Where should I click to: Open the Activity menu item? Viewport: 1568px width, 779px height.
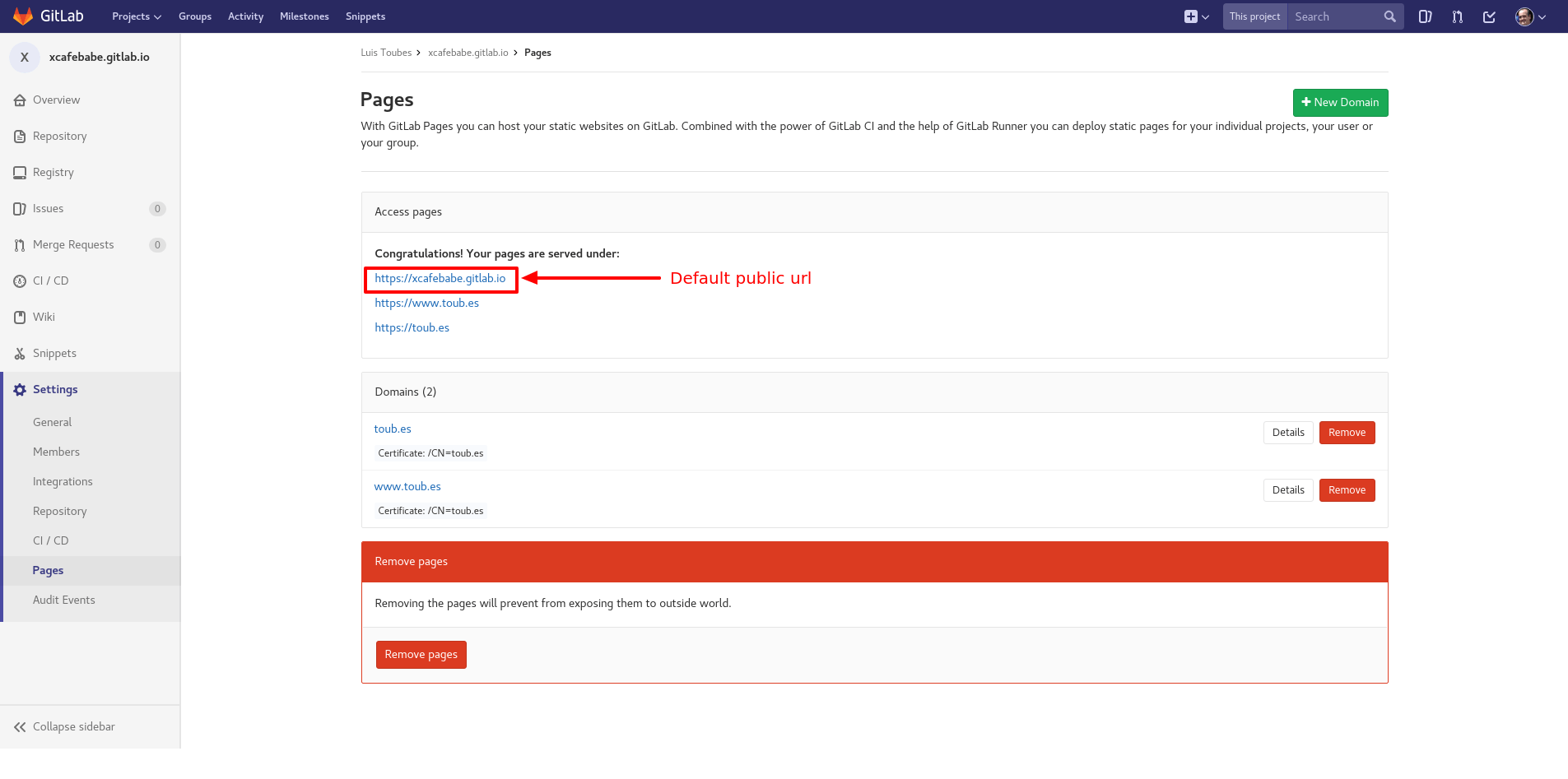[245, 16]
